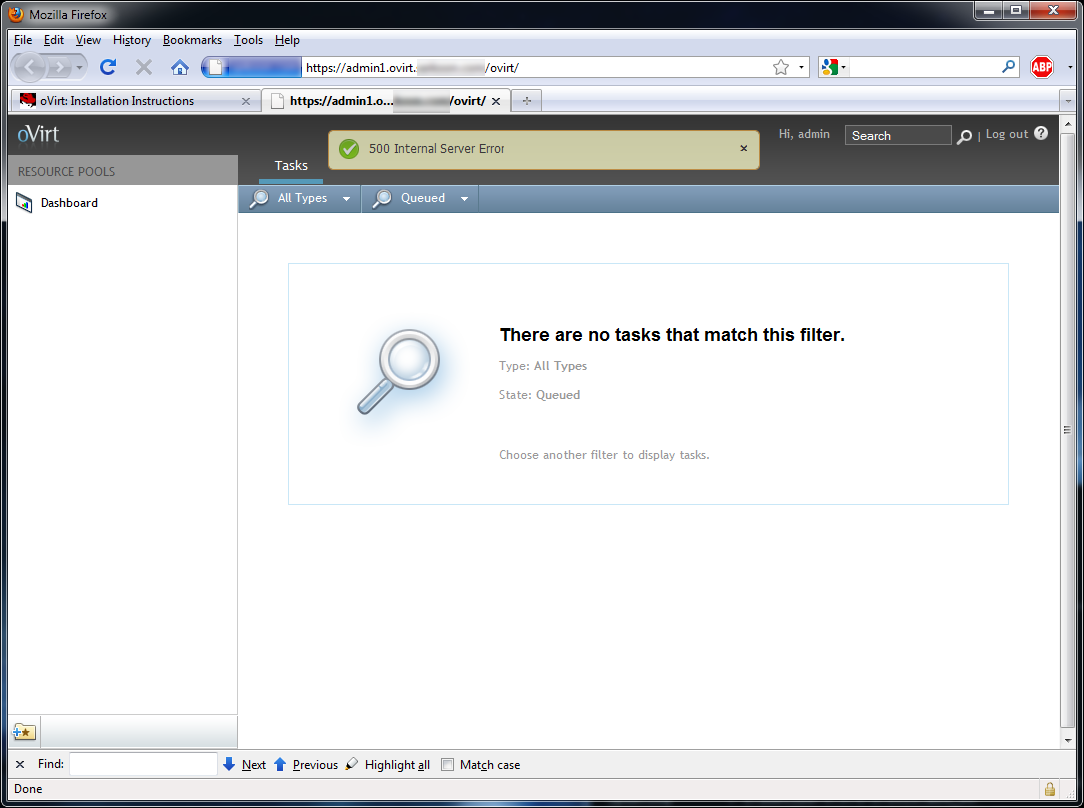Open the Bookmarks menu

pyautogui.click(x=192, y=40)
